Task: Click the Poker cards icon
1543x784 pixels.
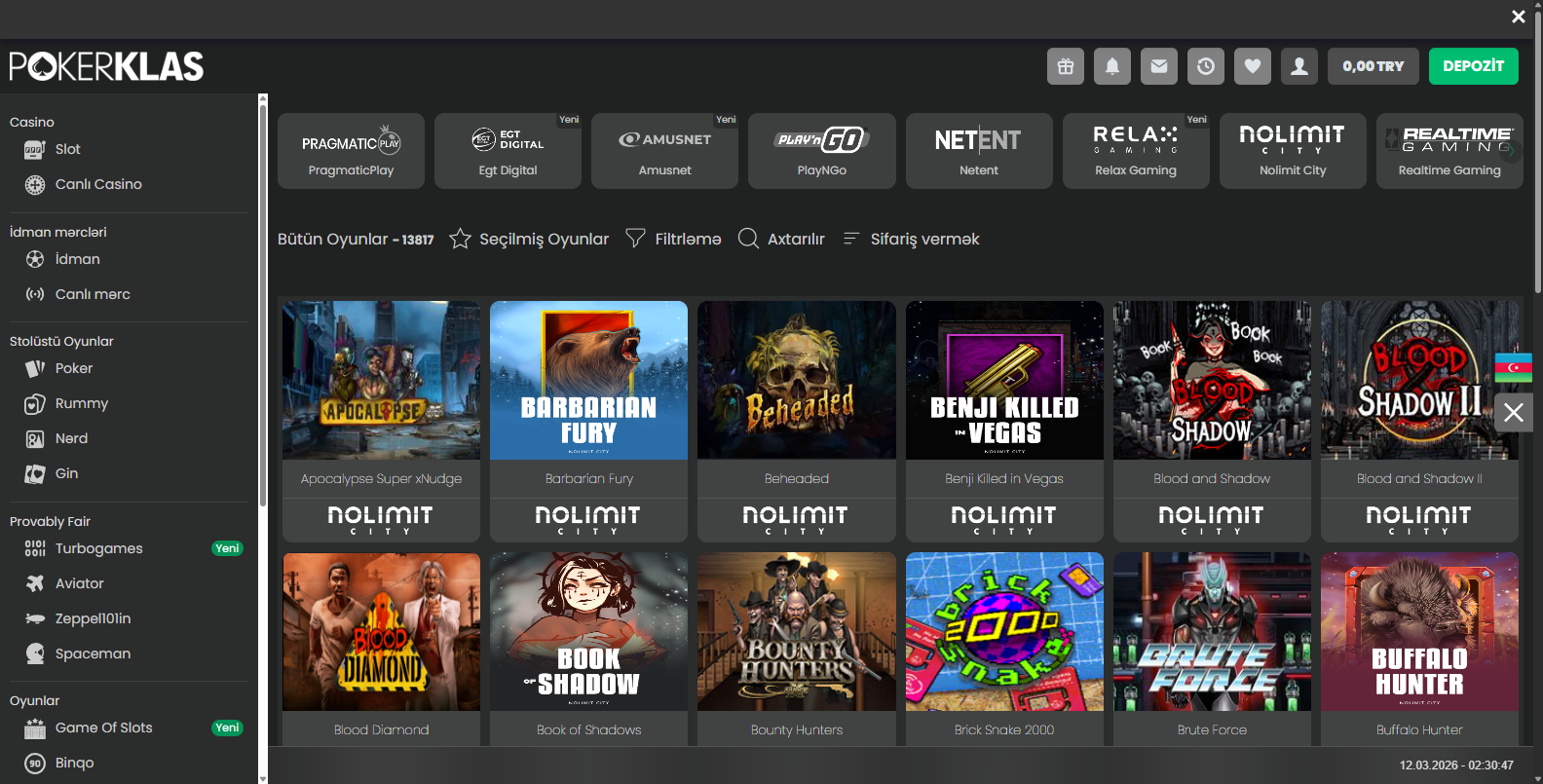Action: coord(35,368)
